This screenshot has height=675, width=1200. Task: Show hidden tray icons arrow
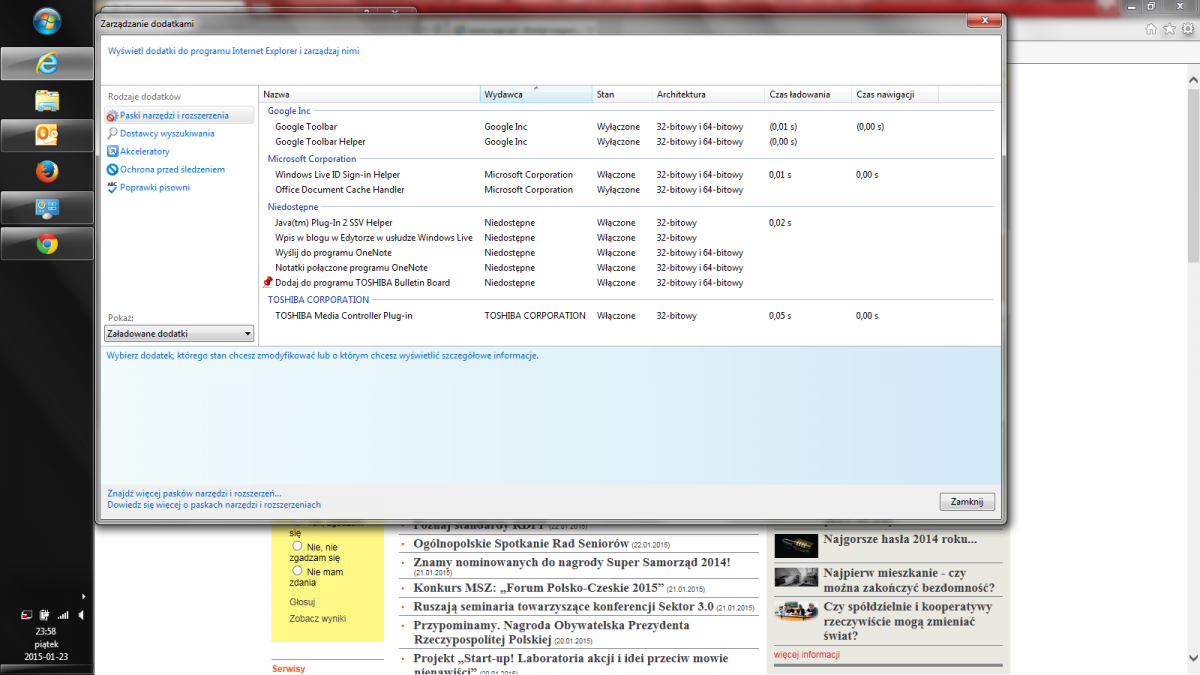(x=83, y=596)
